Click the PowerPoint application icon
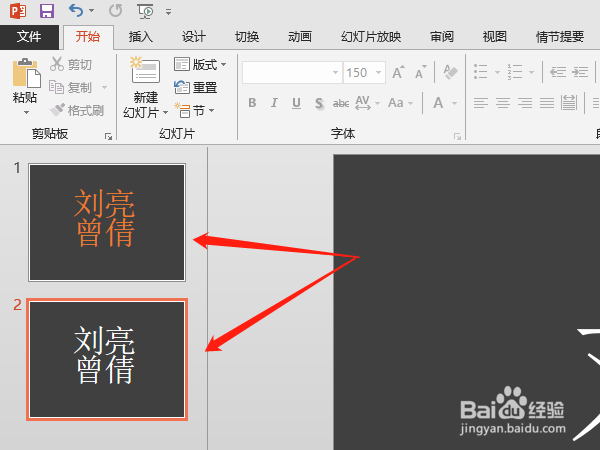The width and height of the screenshot is (600, 450). [x=18, y=11]
